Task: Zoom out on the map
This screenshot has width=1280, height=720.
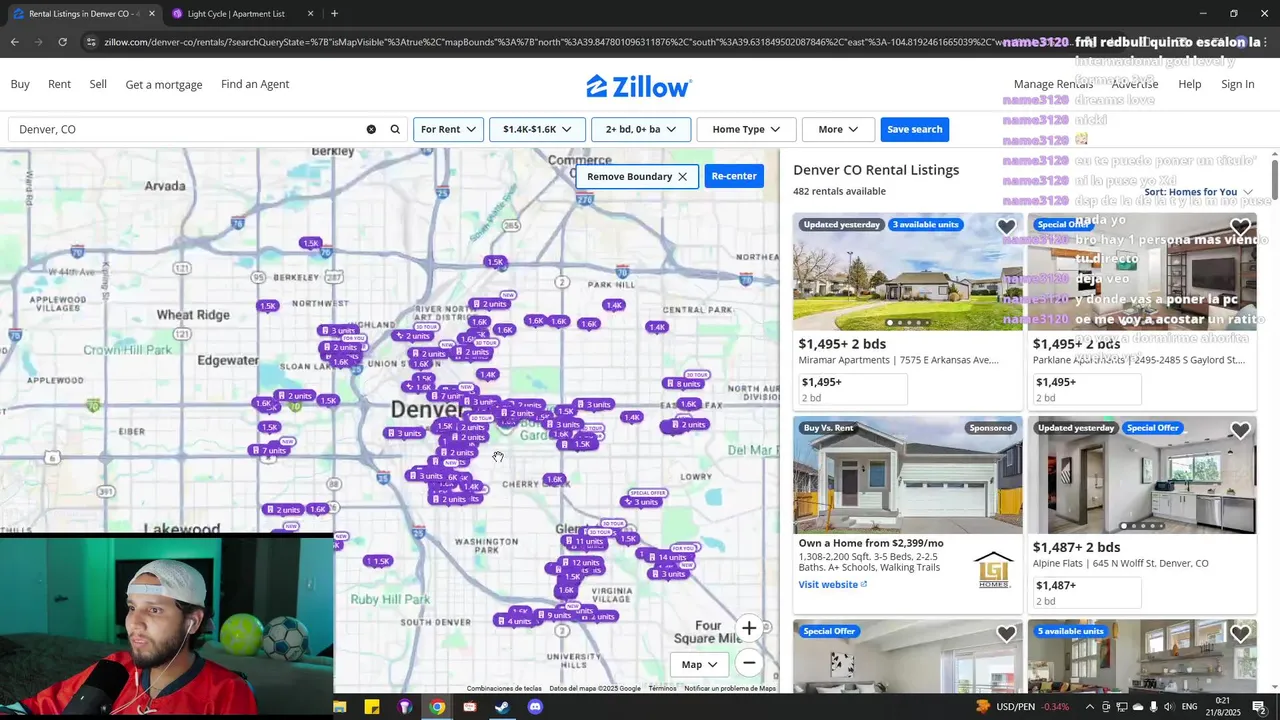Action: pyautogui.click(x=749, y=662)
